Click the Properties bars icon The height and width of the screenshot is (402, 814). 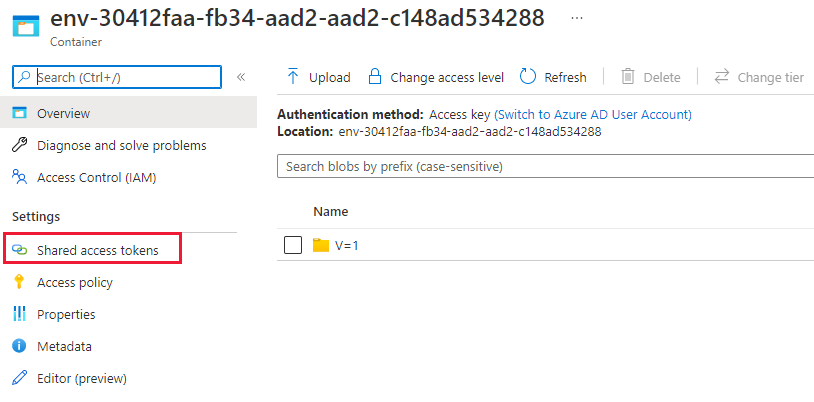coord(19,314)
